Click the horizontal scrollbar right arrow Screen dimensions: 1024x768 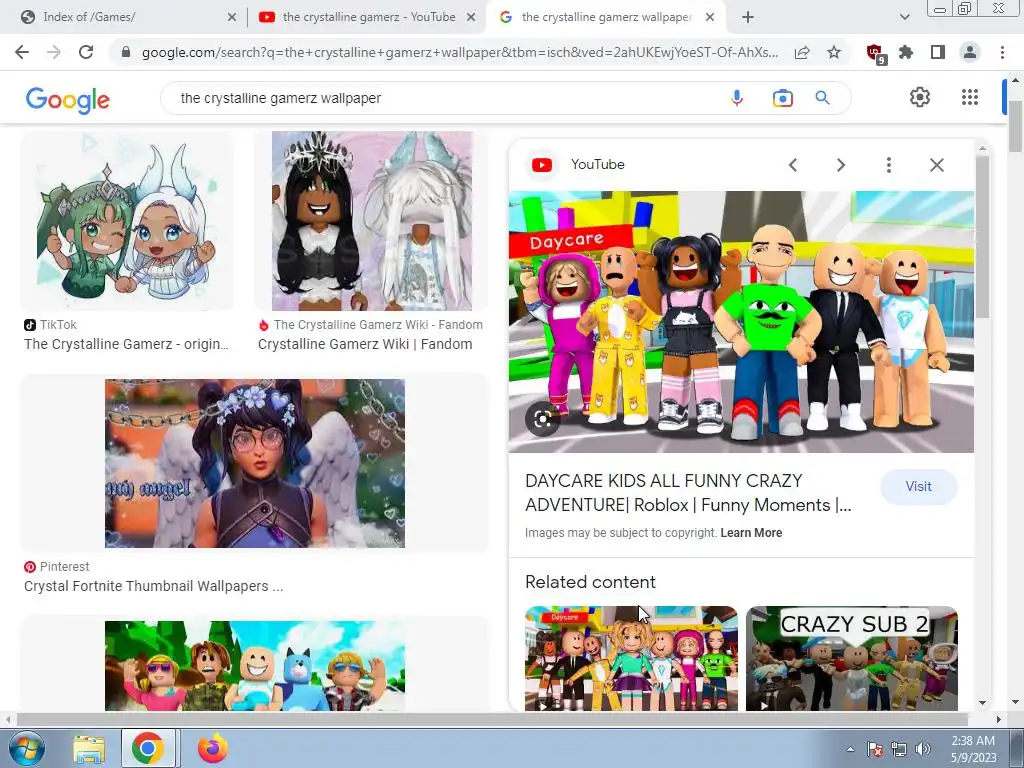[999, 720]
